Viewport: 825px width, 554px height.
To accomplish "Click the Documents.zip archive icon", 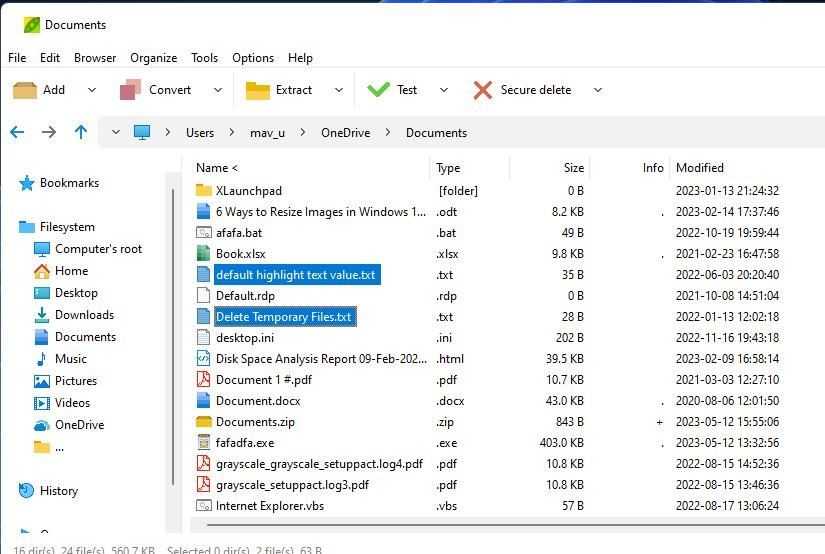I will (204, 421).
